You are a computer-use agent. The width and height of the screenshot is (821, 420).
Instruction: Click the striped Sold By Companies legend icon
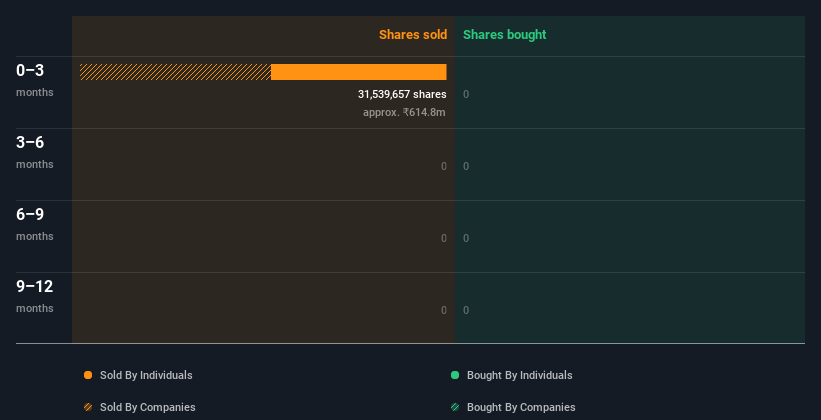coord(88,407)
